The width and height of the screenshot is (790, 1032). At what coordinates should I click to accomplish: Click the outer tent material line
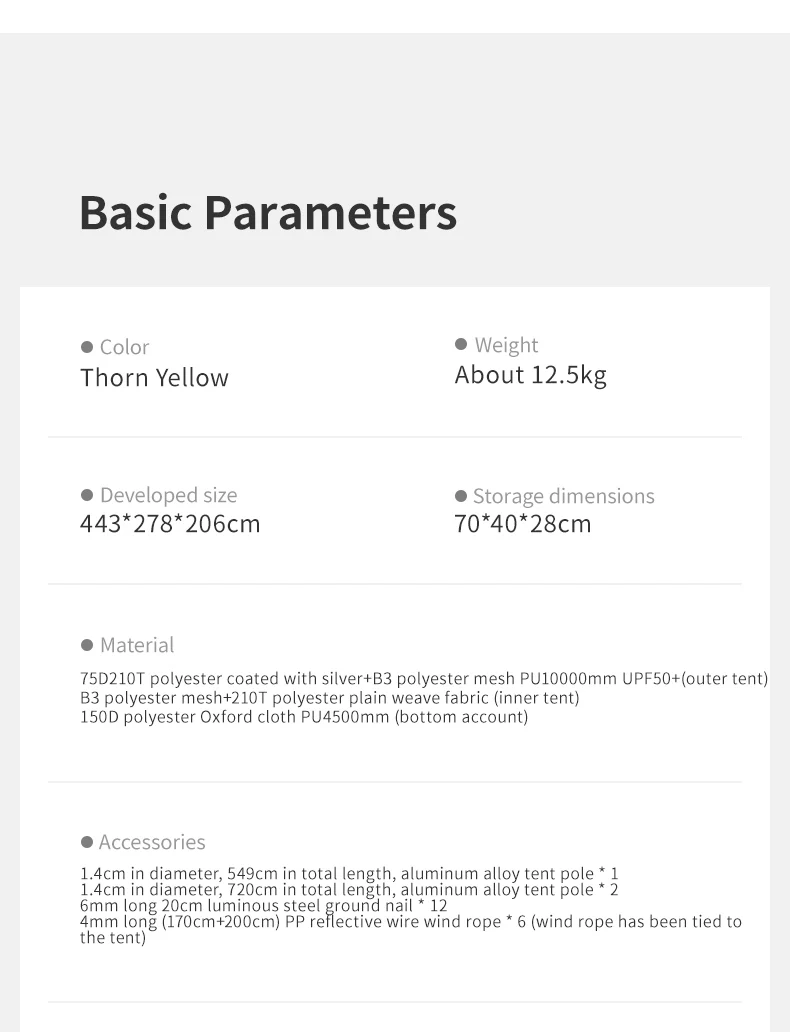pos(424,679)
